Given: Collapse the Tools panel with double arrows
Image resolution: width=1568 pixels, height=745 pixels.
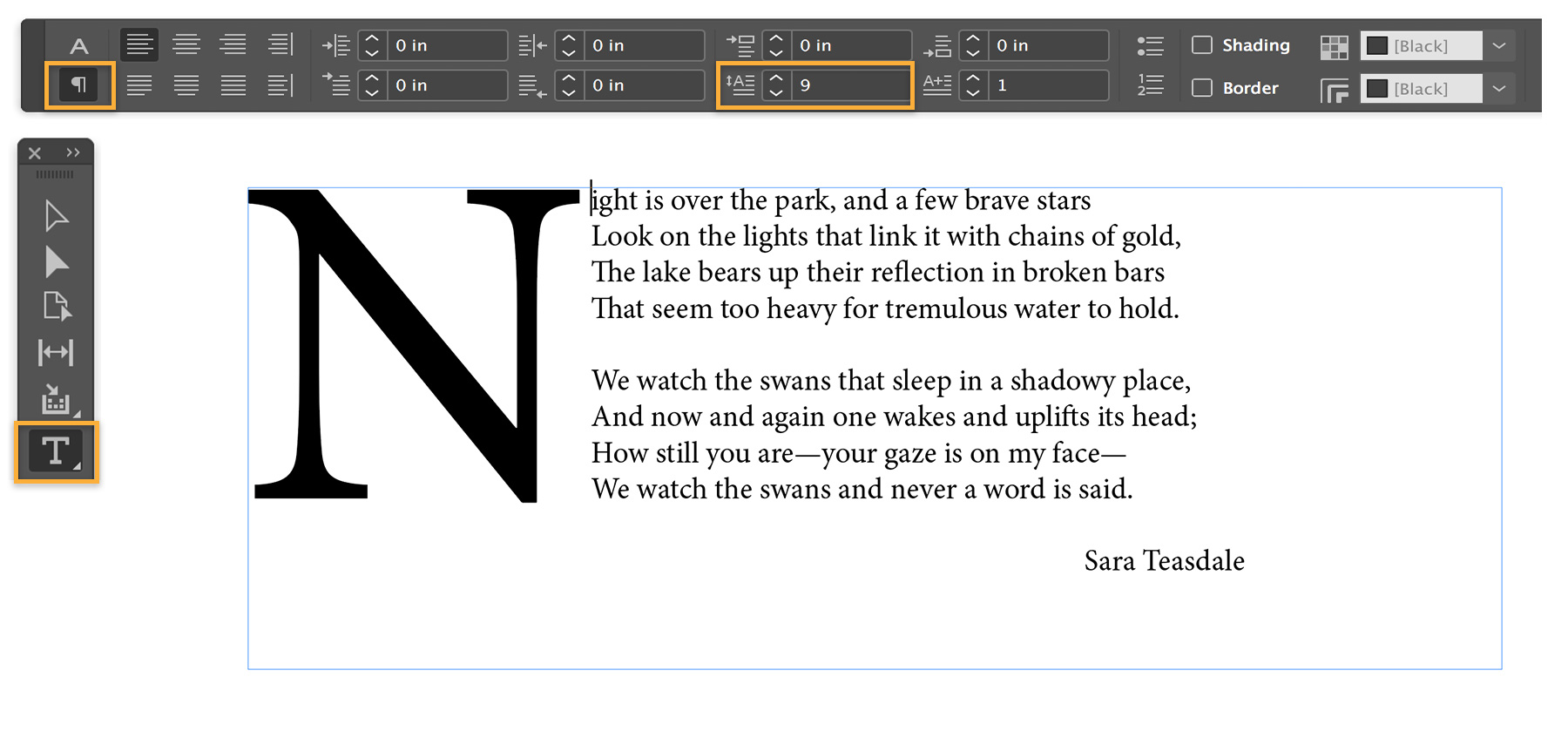Looking at the screenshot, I should coord(73,152).
